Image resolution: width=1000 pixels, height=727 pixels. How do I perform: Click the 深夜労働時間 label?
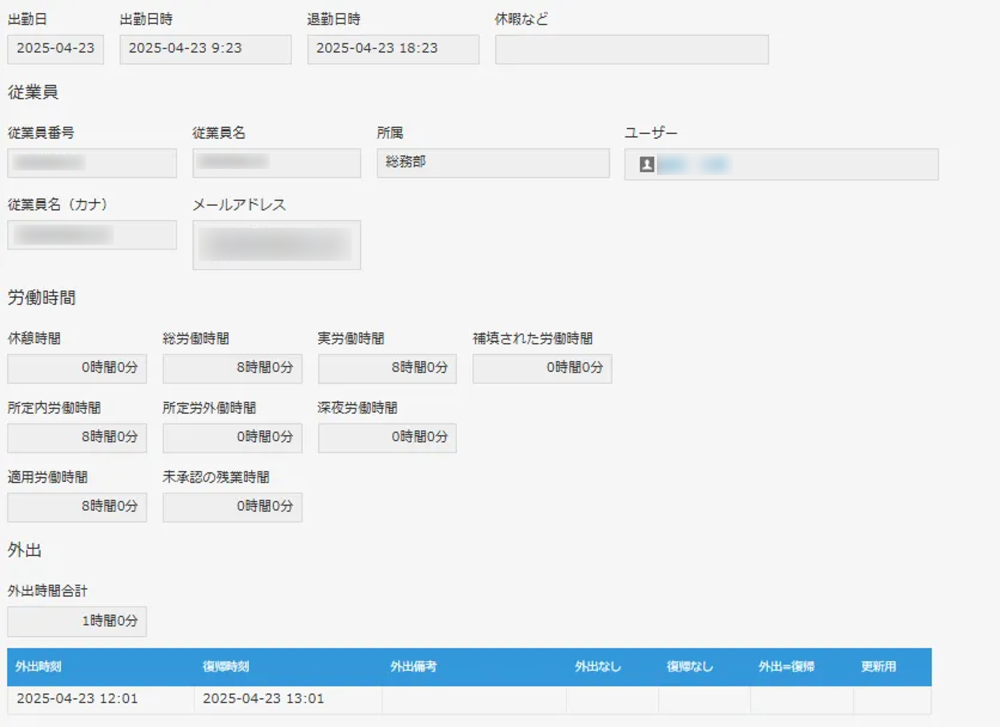coord(357,408)
